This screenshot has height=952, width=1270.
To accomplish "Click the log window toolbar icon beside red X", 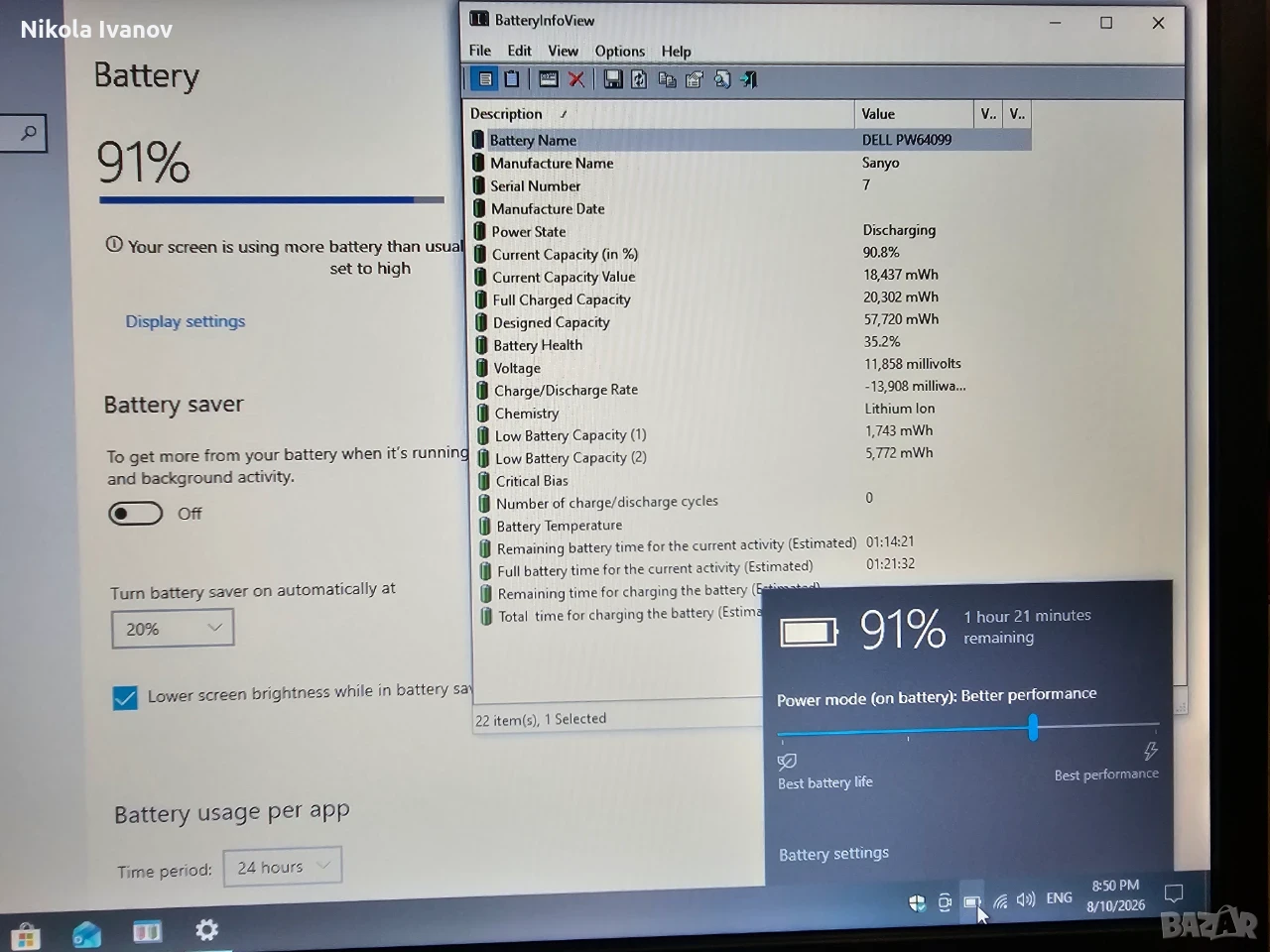I will [549, 79].
